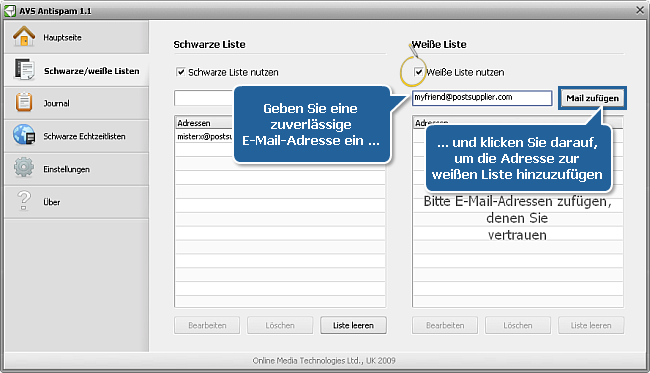Click the Hauptseite house icon
This screenshot has width=650, height=373.
24,36
